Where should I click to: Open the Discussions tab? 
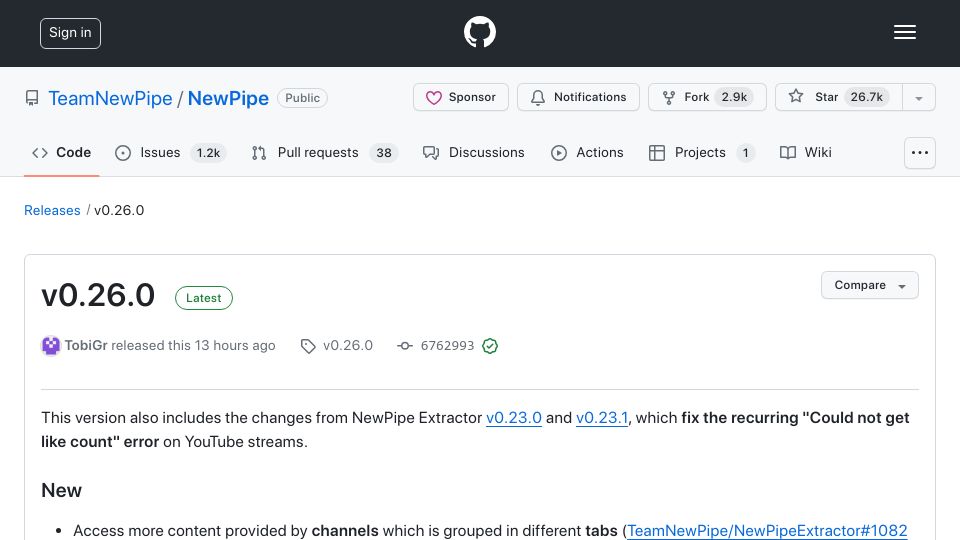[x=473, y=152]
